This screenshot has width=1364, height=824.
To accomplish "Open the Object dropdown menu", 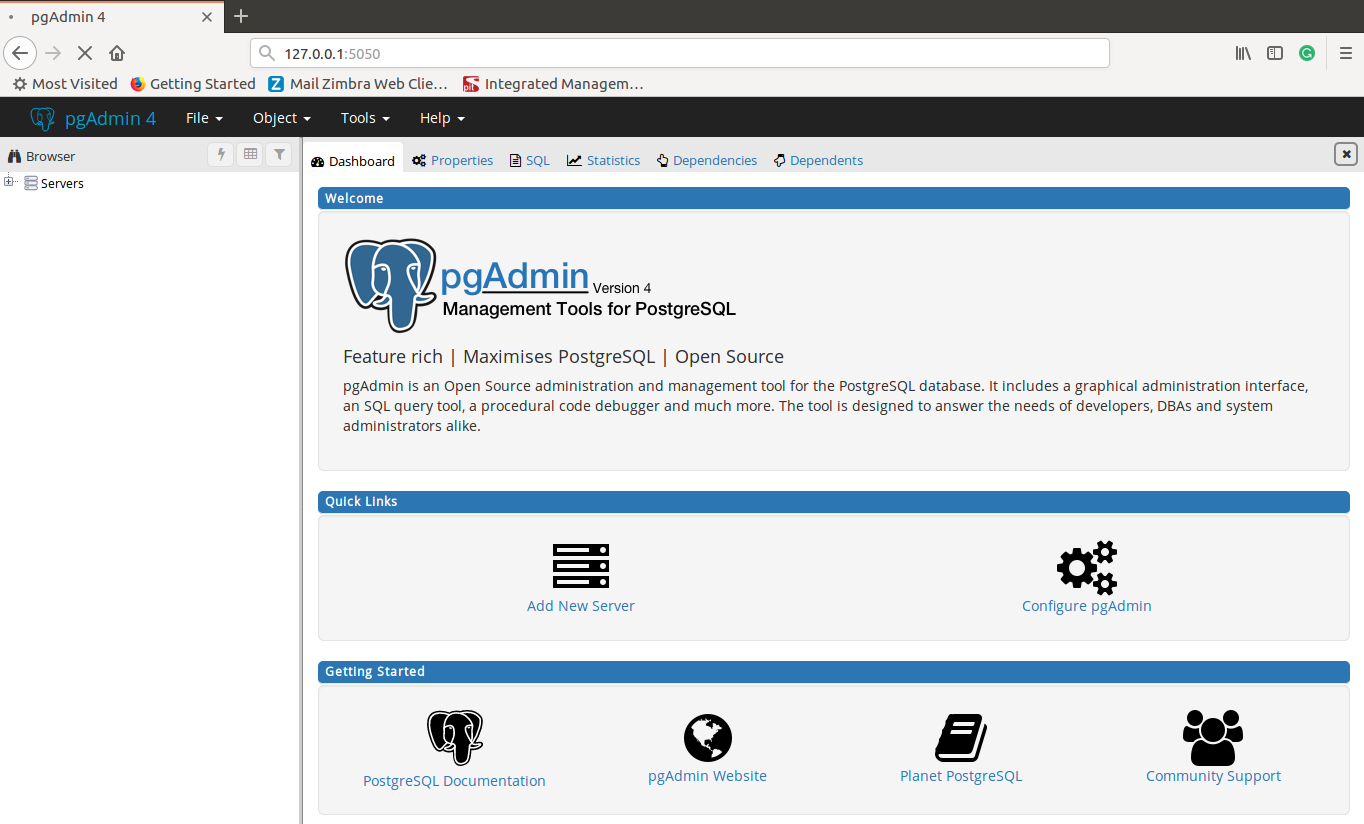I will tap(282, 118).
